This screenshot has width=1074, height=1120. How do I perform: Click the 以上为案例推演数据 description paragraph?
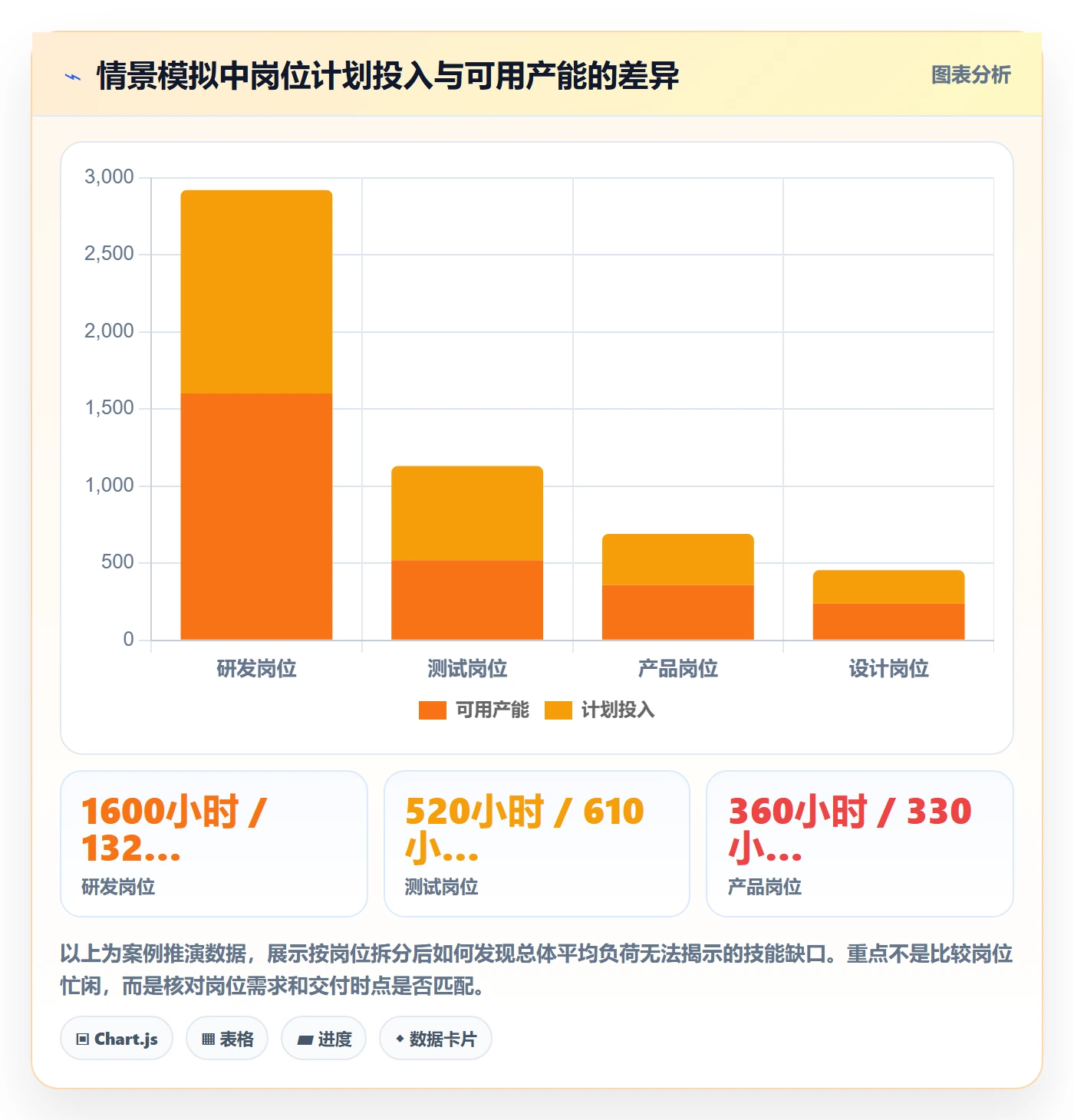[x=537, y=970]
